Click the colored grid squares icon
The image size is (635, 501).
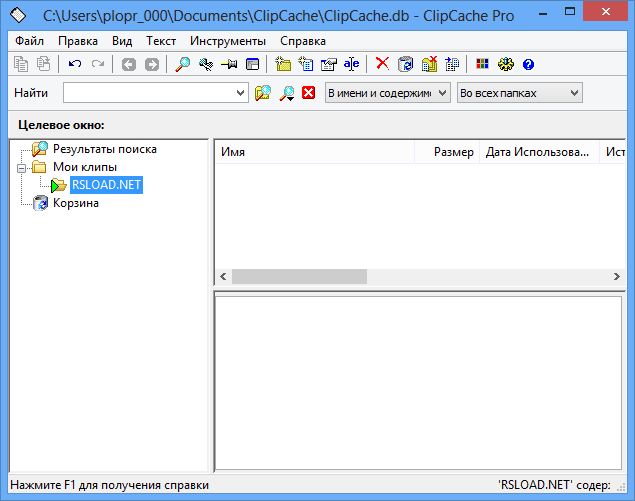click(x=482, y=64)
